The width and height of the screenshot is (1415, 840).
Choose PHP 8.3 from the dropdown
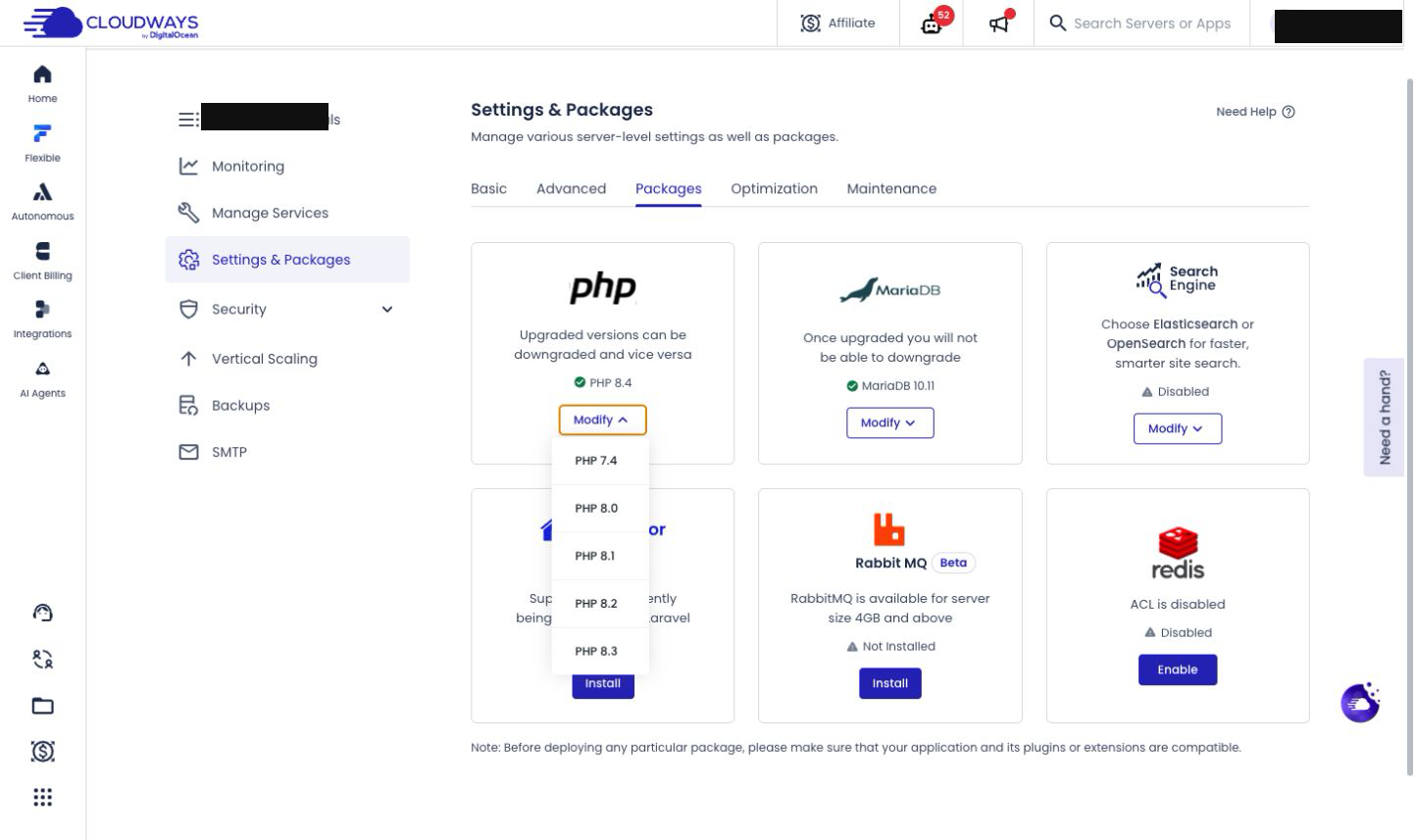point(600,651)
